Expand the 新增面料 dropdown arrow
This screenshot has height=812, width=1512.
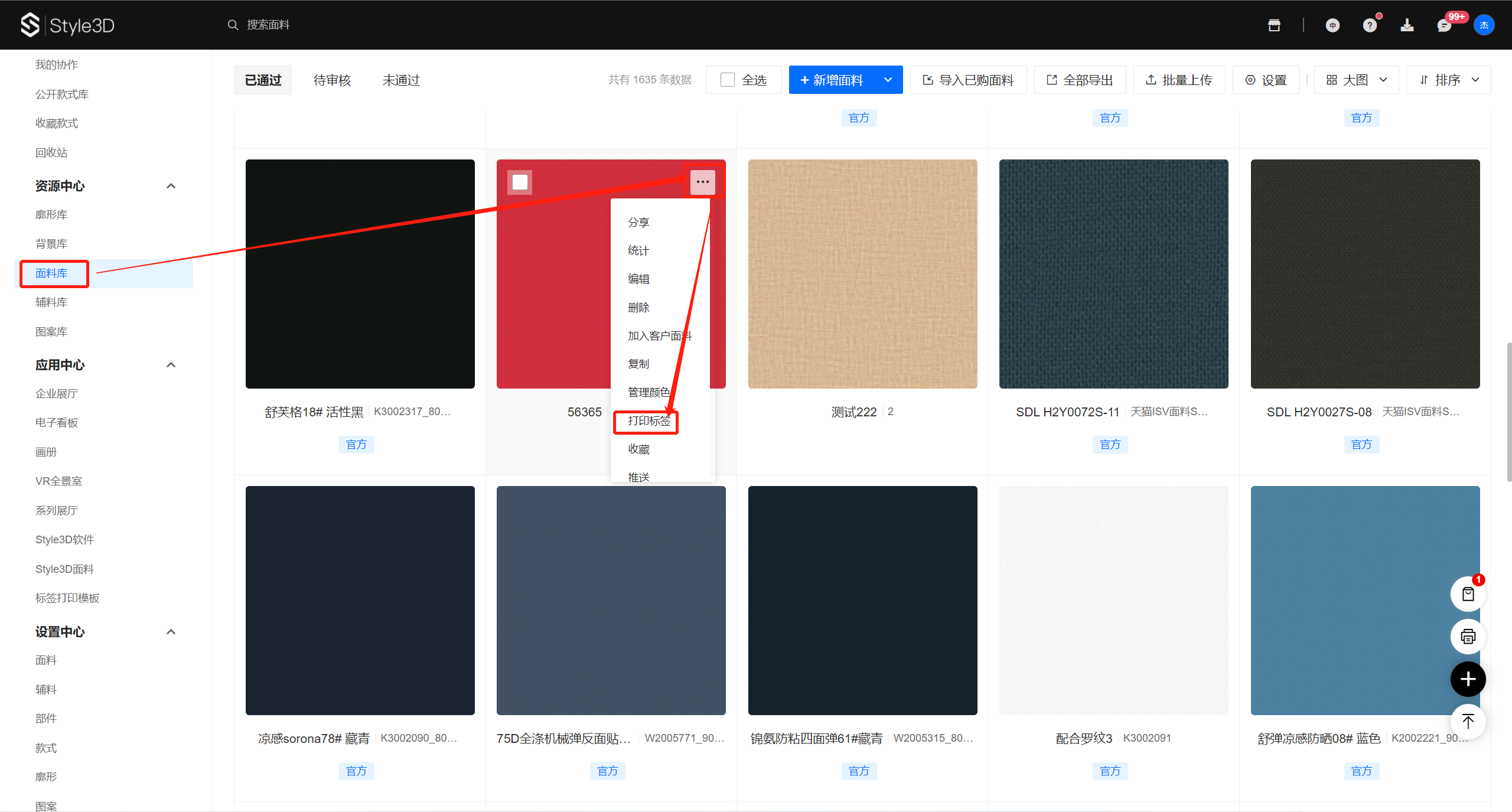coord(888,80)
